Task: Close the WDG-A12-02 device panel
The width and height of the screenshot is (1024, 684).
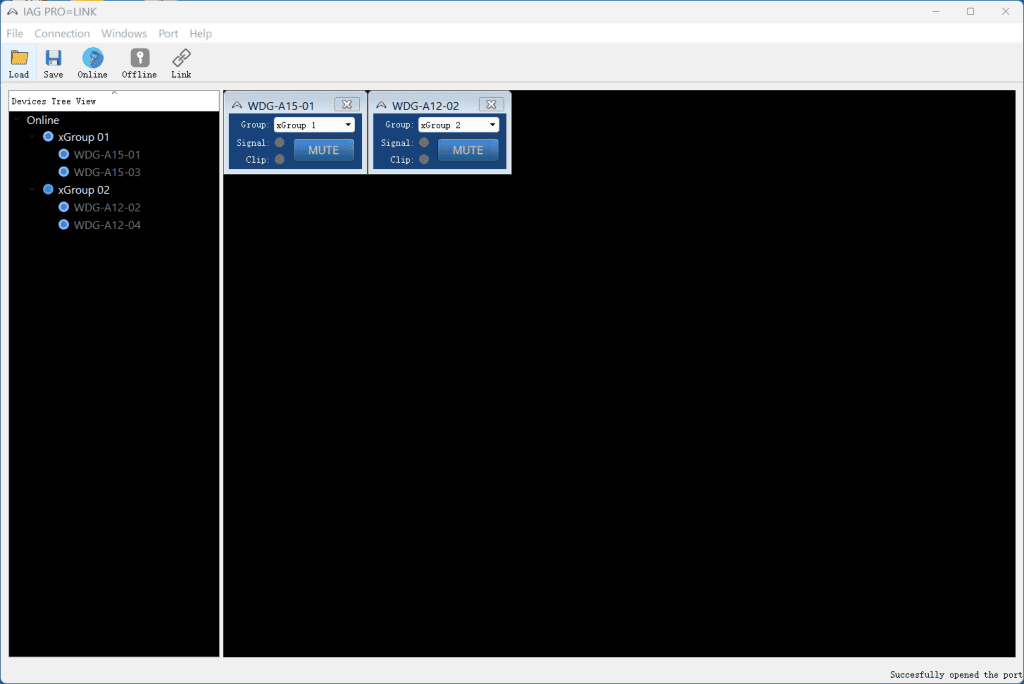Action: [491, 105]
